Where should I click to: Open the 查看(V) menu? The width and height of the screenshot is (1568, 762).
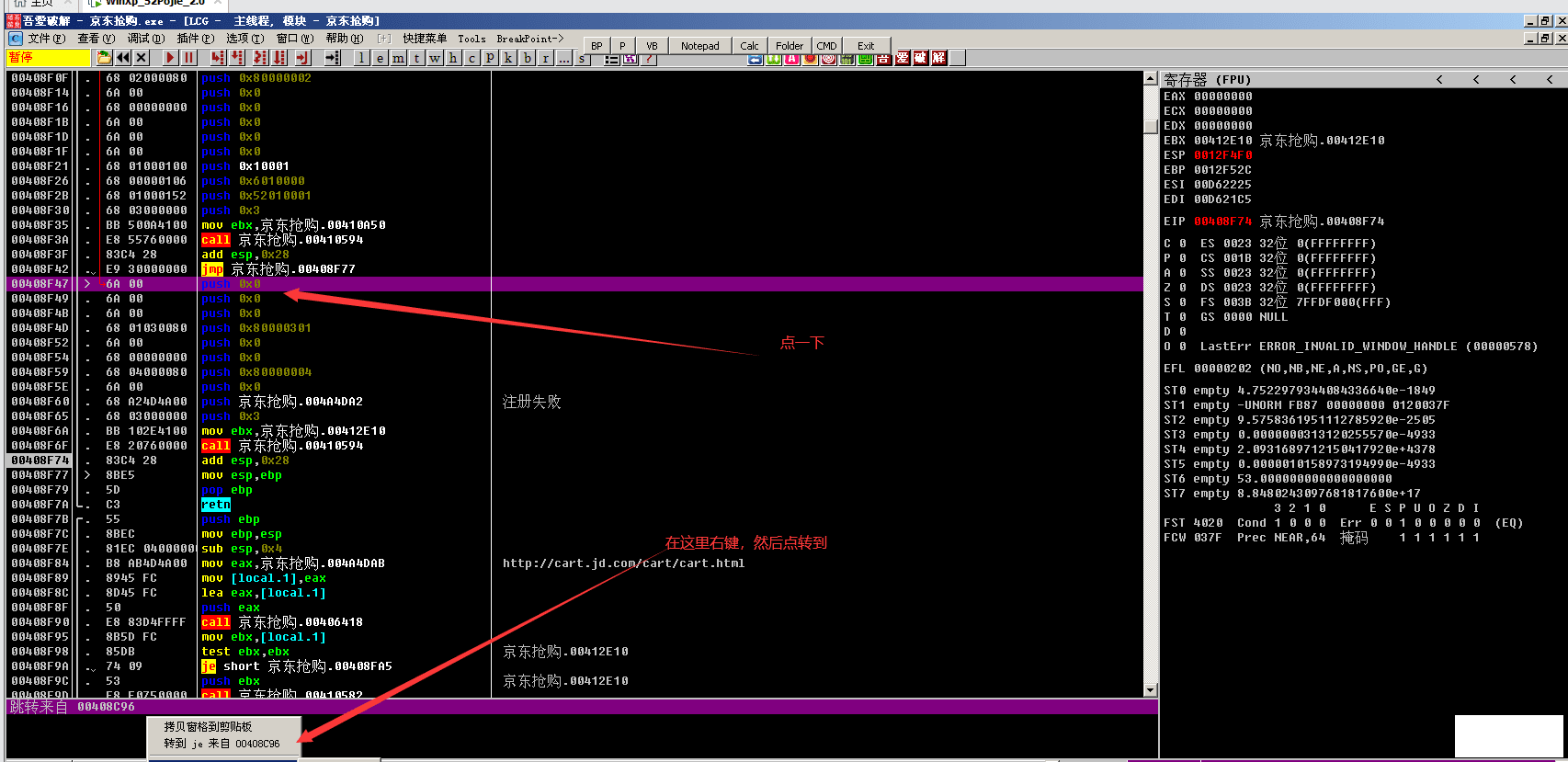click(x=96, y=39)
